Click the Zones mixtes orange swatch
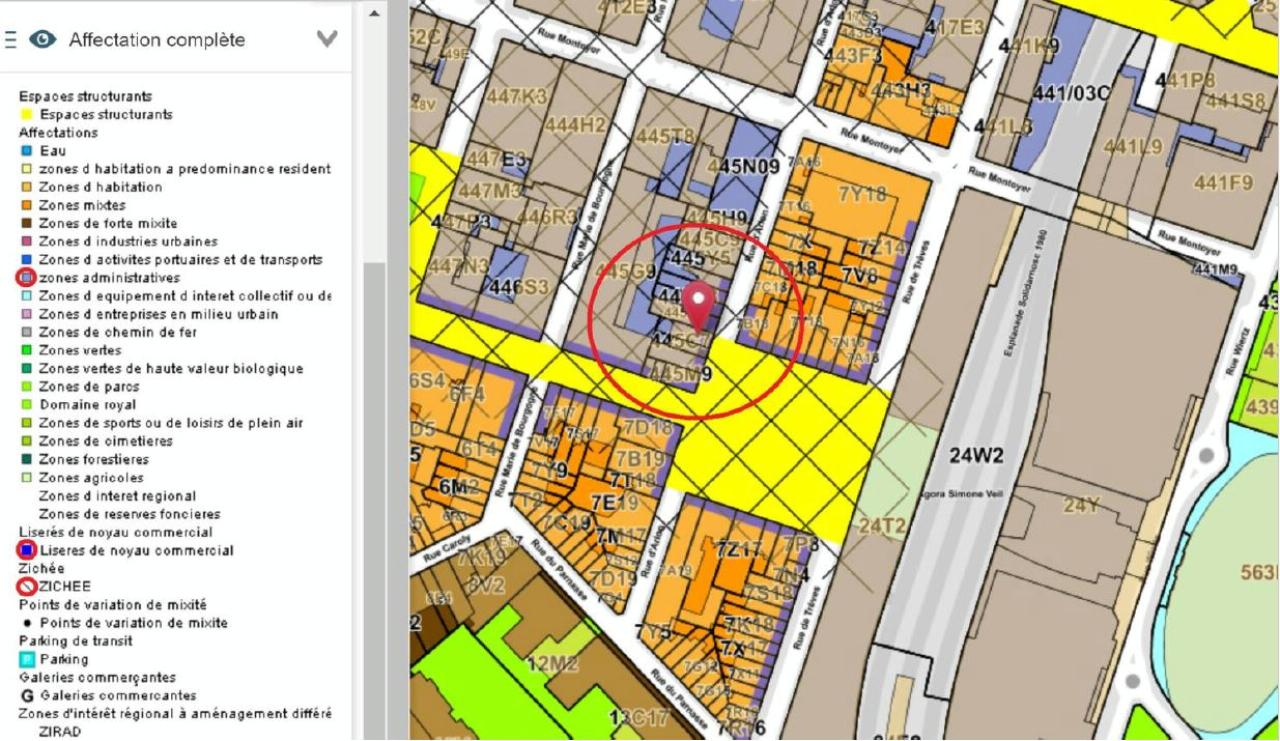The width and height of the screenshot is (1280, 741). 27,205
